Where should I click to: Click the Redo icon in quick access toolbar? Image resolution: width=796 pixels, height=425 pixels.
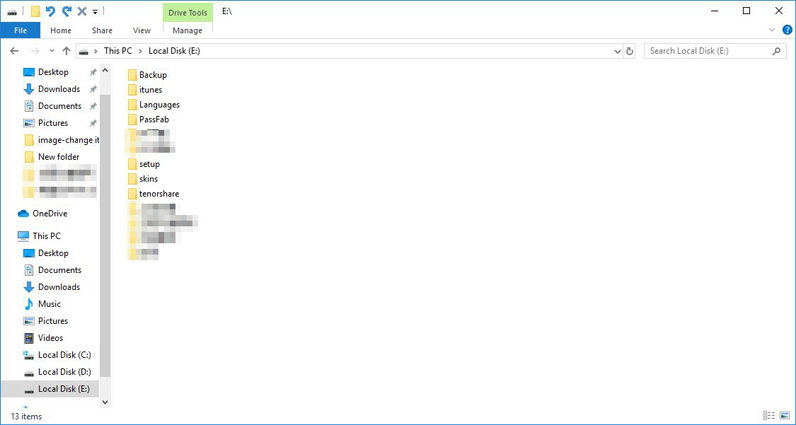(66, 11)
